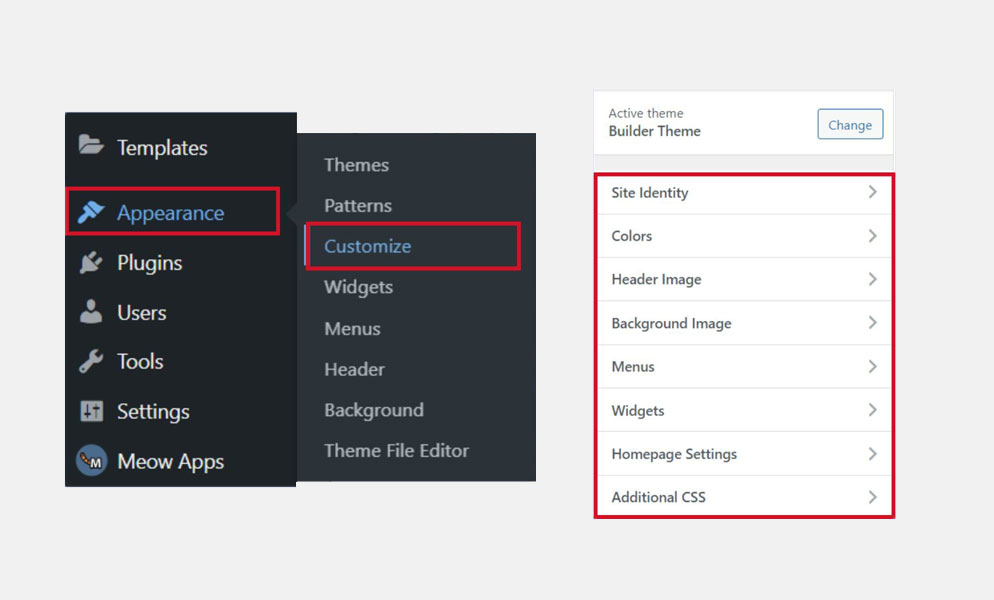The height and width of the screenshot is (600, 994).
Task: Click the Users person icon
Action: (91, 311)
